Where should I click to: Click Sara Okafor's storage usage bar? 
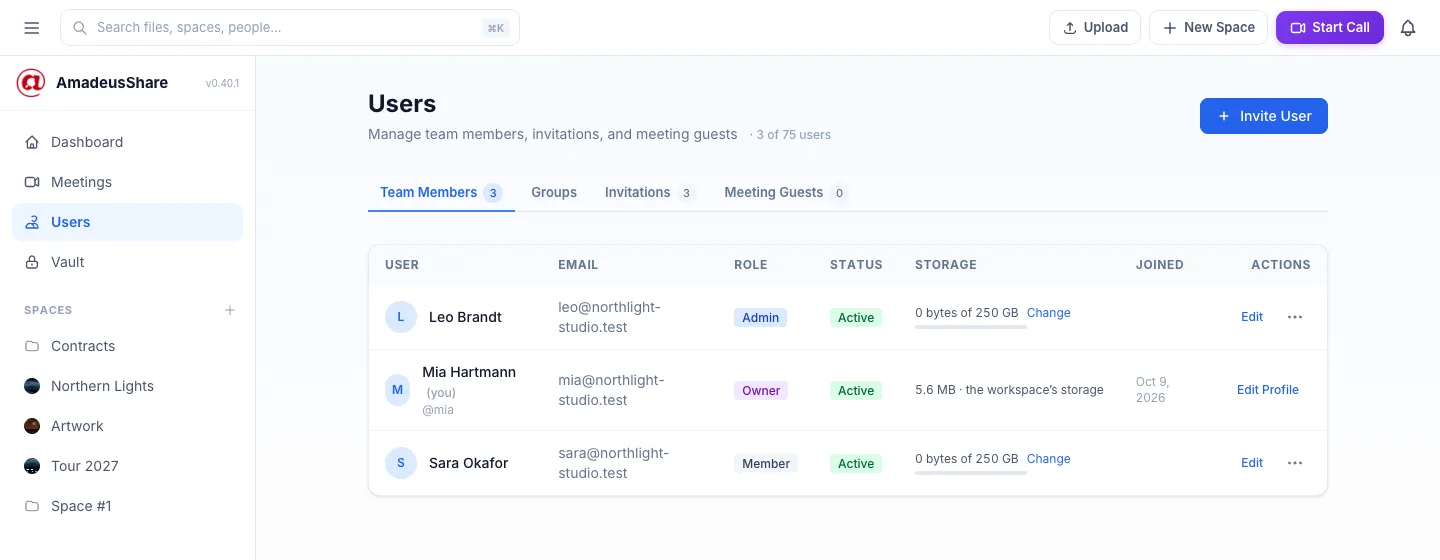coord(971,473)
